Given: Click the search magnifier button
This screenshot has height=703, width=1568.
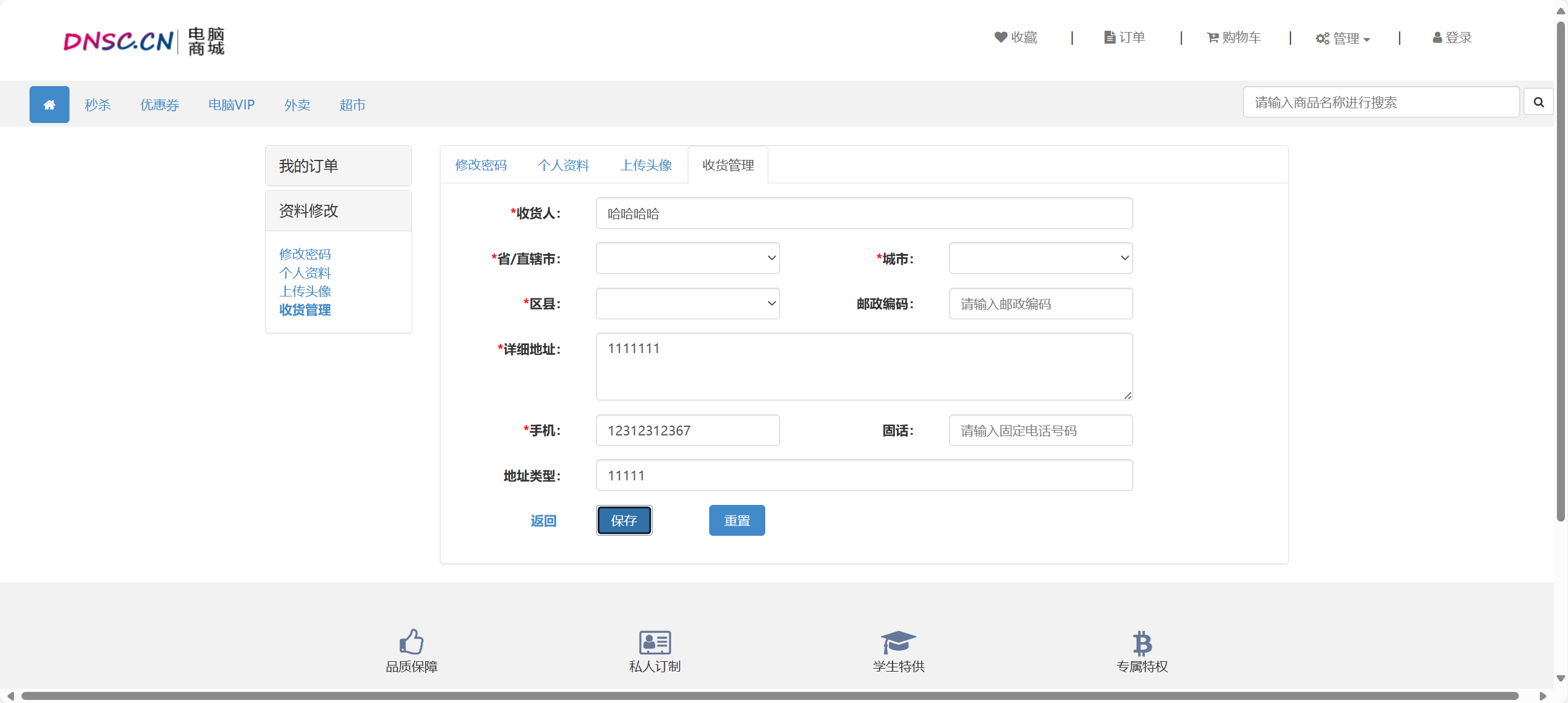Looking at the screenshot, I should click(x=1538, y=102).
